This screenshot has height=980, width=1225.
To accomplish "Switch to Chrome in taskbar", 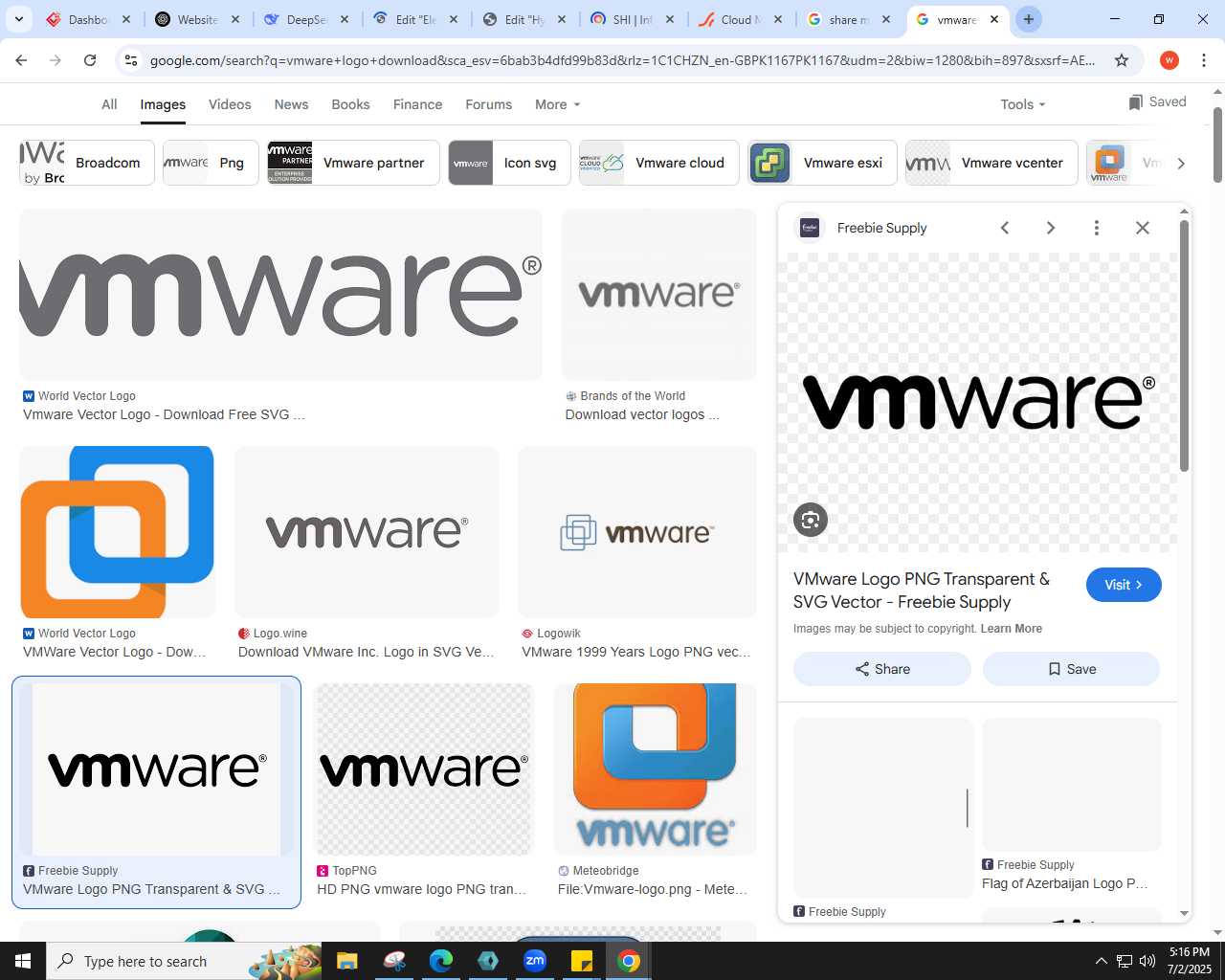I will coord(629,961).
